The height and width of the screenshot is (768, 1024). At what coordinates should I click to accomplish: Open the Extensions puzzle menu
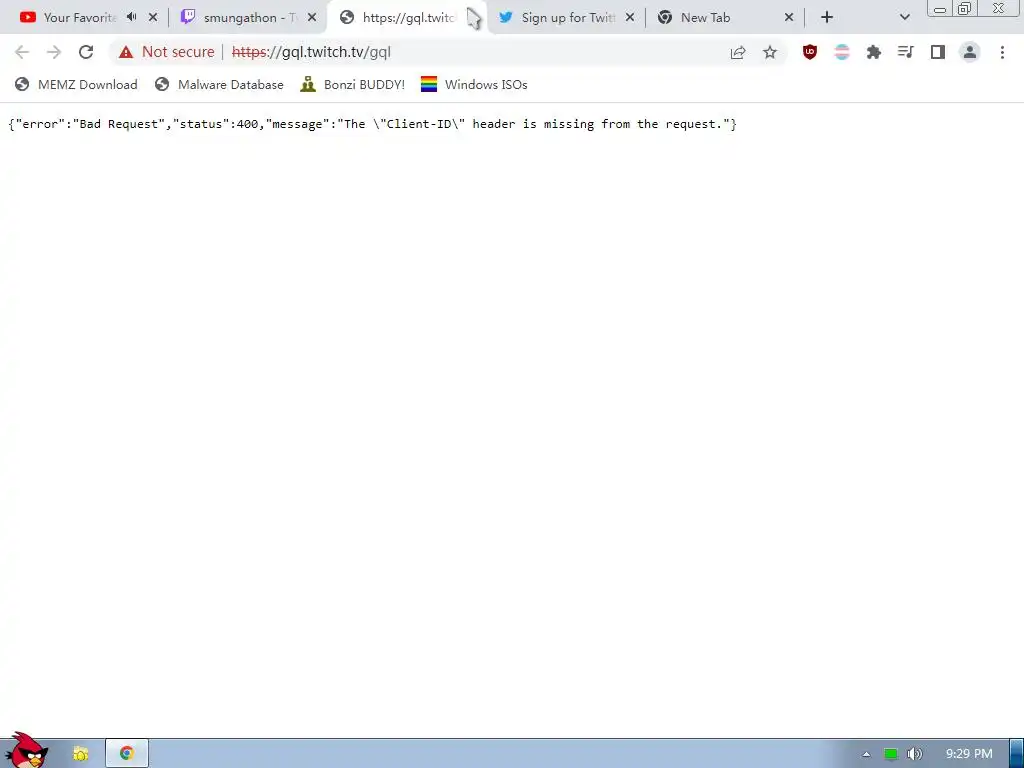(x=874, y=52)
